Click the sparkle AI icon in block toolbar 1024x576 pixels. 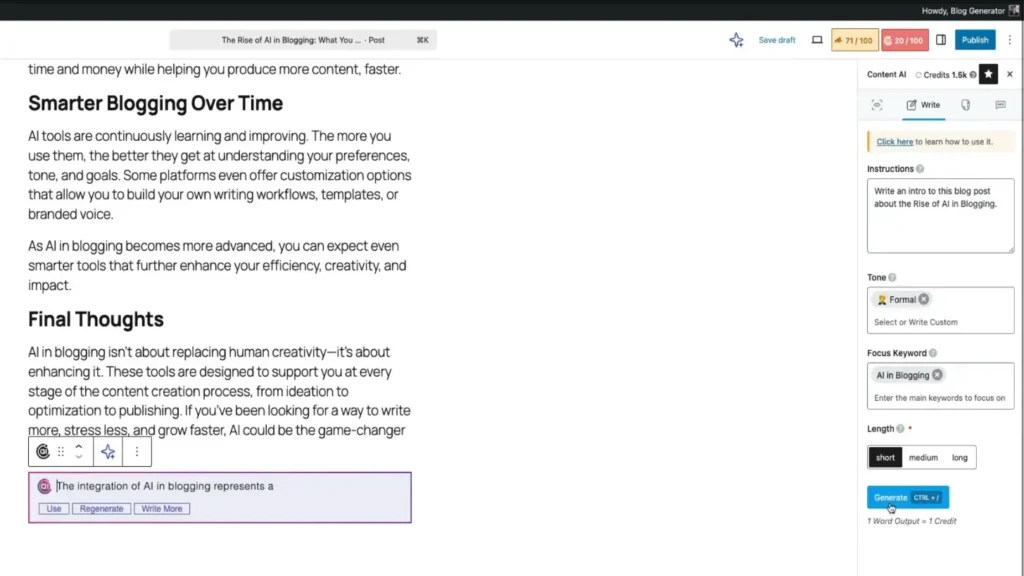click(x=108, y=452)
